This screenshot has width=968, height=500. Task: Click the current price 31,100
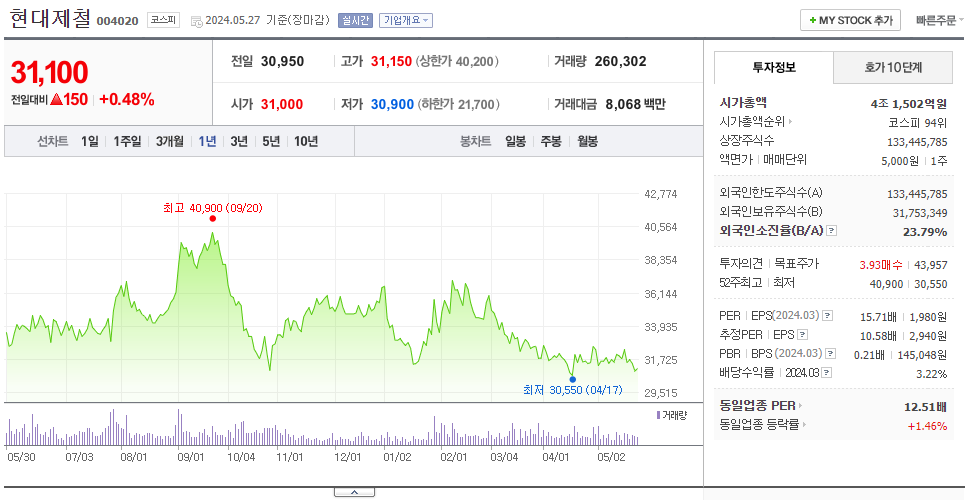click(49, 73)
